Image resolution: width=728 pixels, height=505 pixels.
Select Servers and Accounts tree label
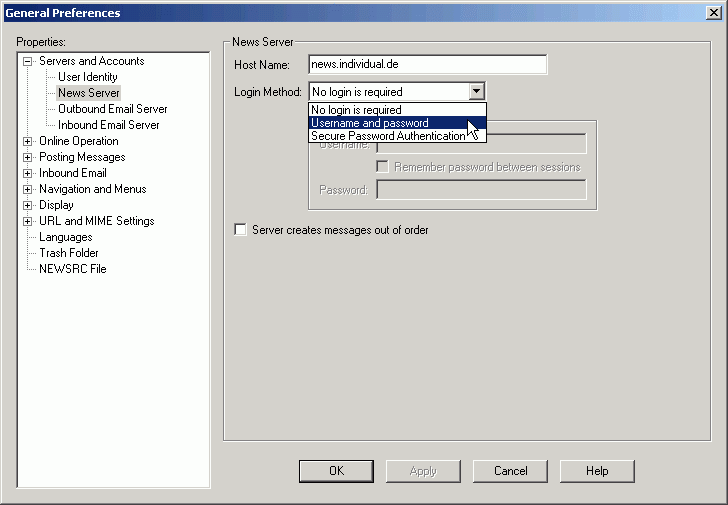point(91,61)
